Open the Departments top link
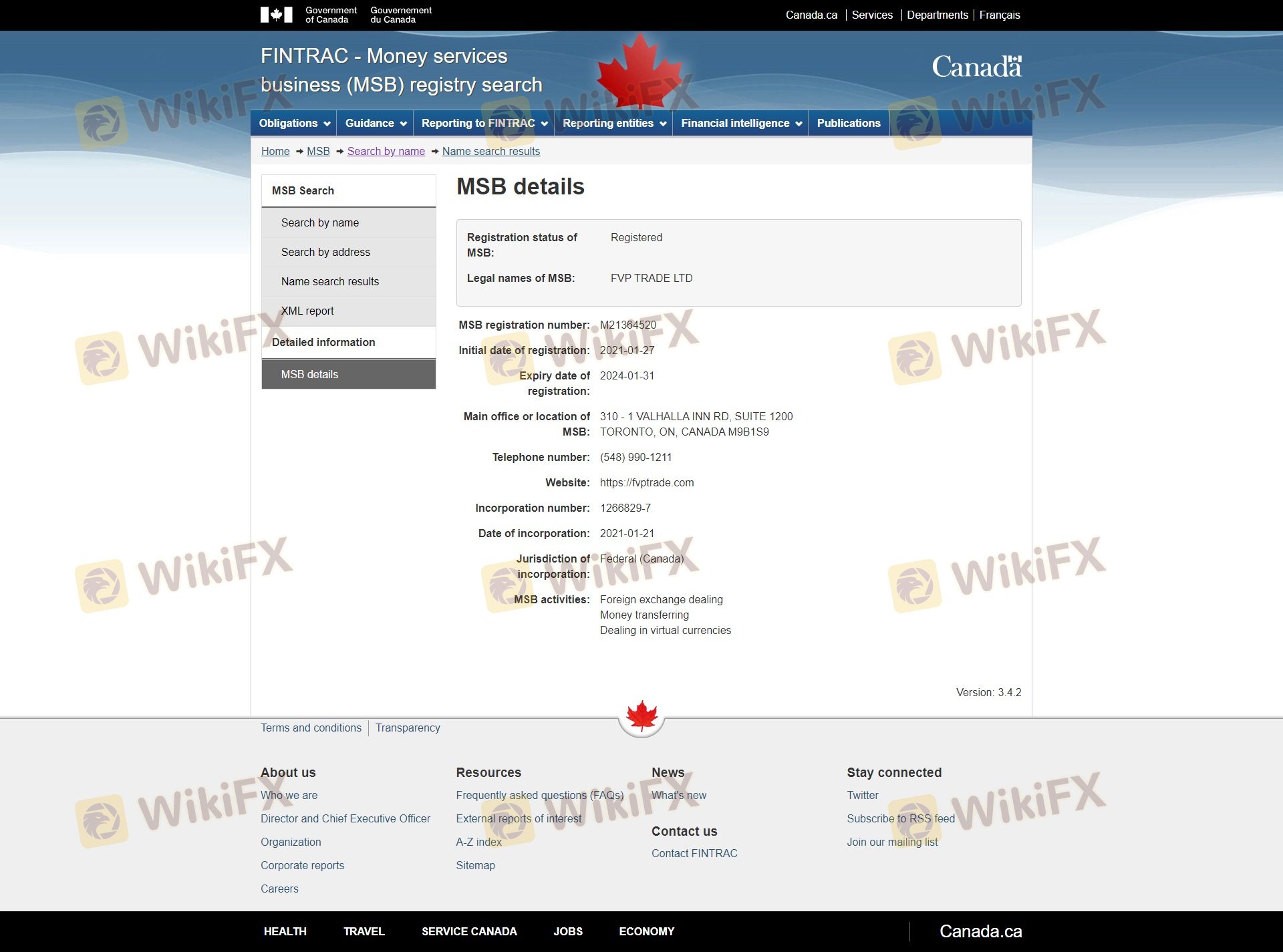 coord(937,15)
